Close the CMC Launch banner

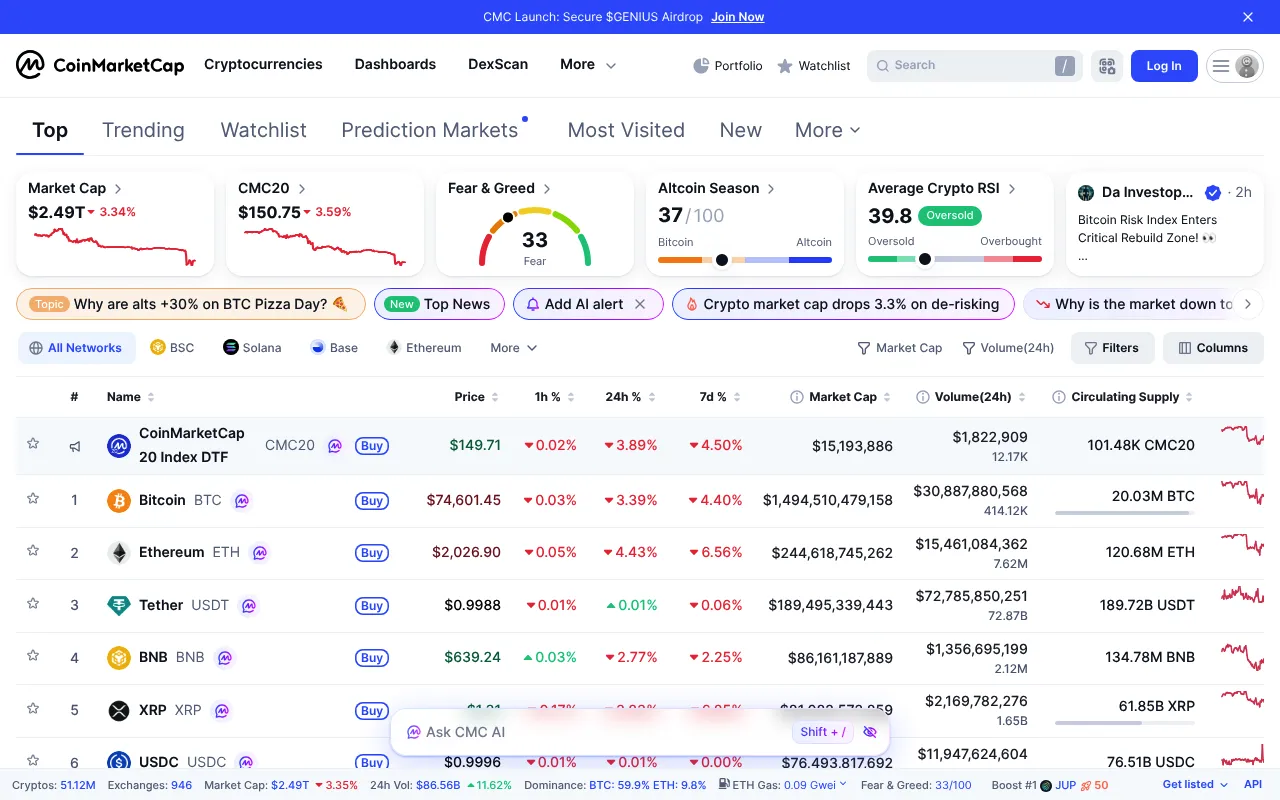point(1248,17)
